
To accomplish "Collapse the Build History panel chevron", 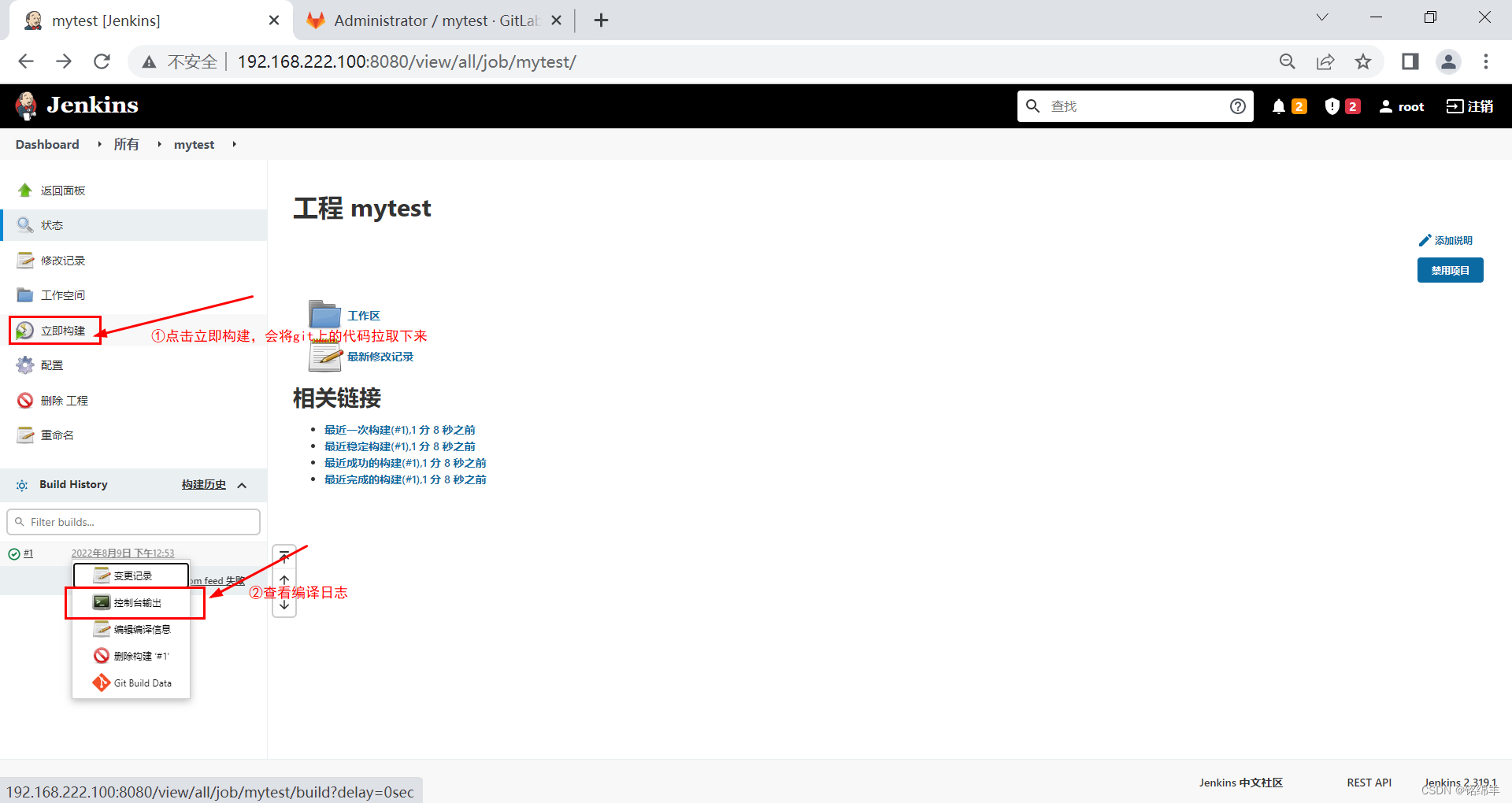I will [x=243, y=485].
